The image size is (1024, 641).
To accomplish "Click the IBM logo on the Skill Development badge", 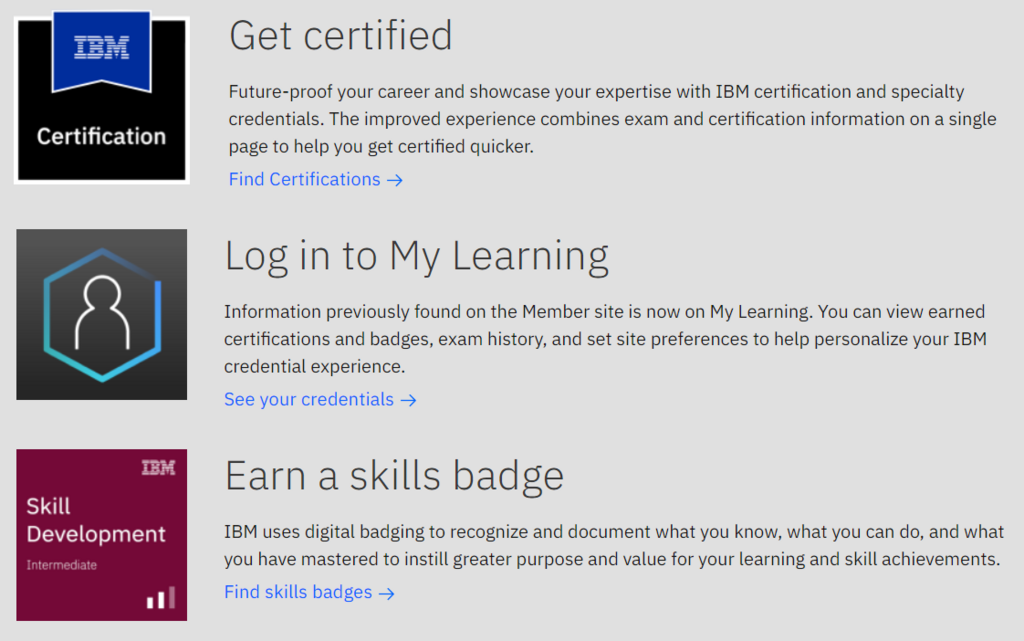I will (158, 467).
